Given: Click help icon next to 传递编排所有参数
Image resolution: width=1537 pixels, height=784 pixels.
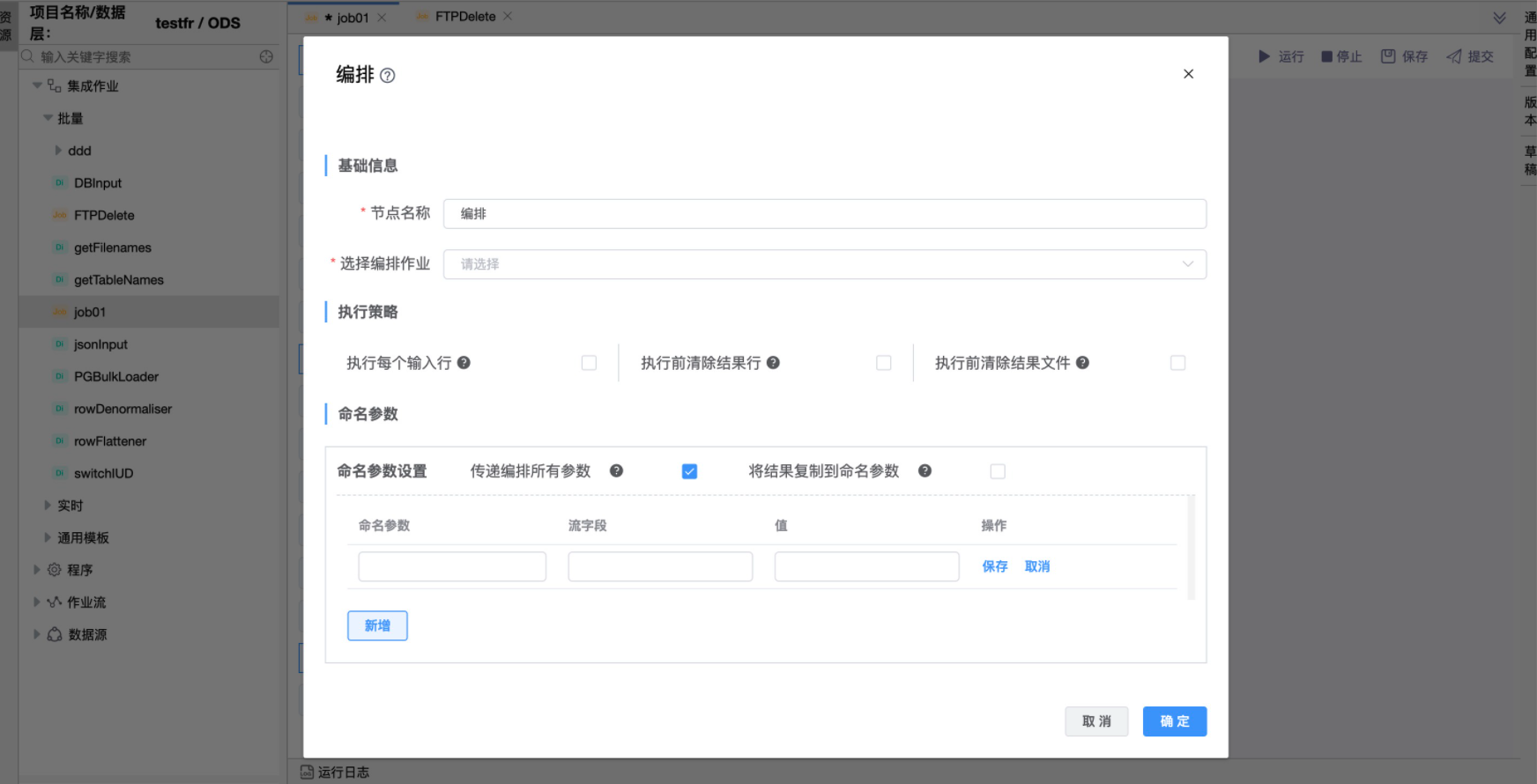Looking at the screenshot, I should pos(616,471).
